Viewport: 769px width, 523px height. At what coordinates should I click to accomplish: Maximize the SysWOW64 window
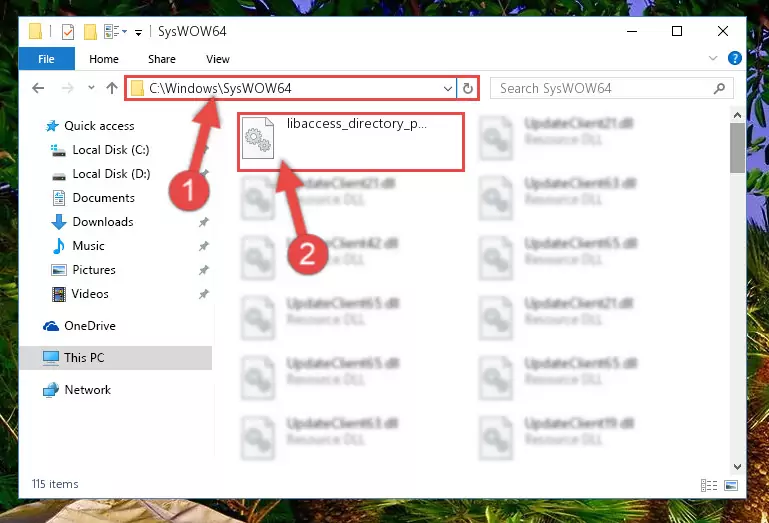click(x=677, y=31)
